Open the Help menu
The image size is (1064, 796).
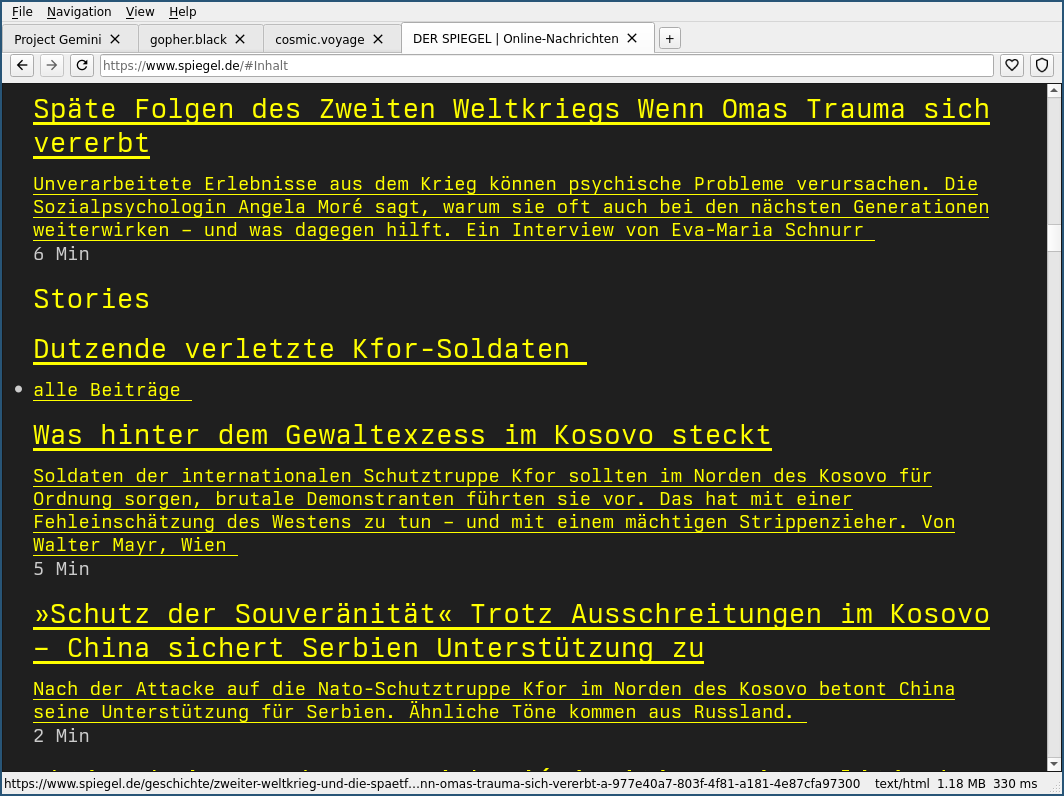182,12
